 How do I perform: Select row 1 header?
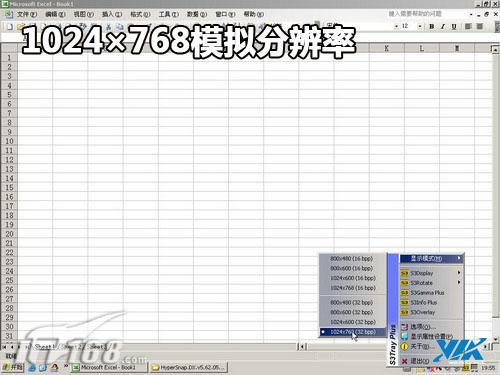point(9,58)
